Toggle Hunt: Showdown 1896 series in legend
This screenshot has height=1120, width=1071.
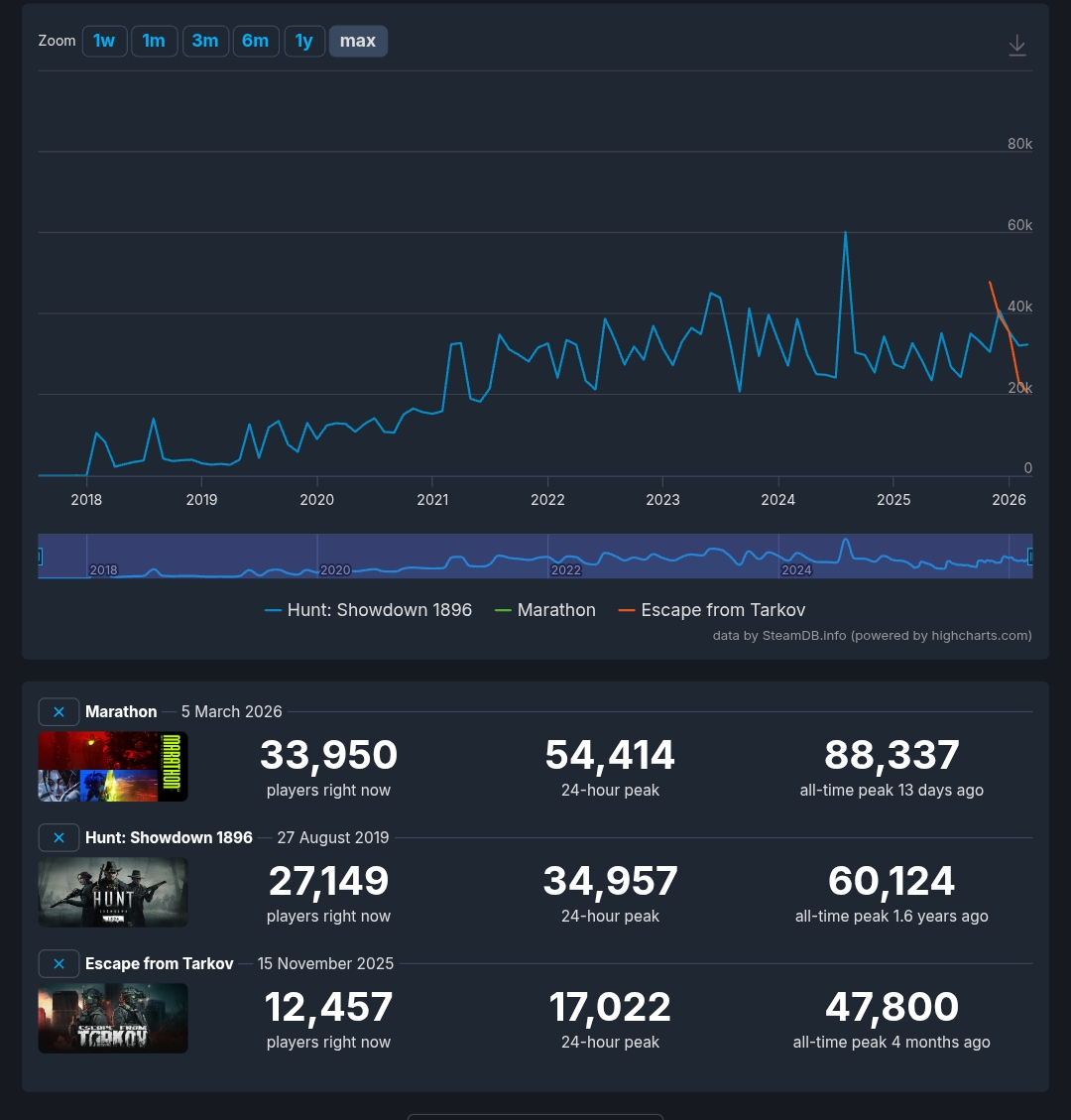369,610
